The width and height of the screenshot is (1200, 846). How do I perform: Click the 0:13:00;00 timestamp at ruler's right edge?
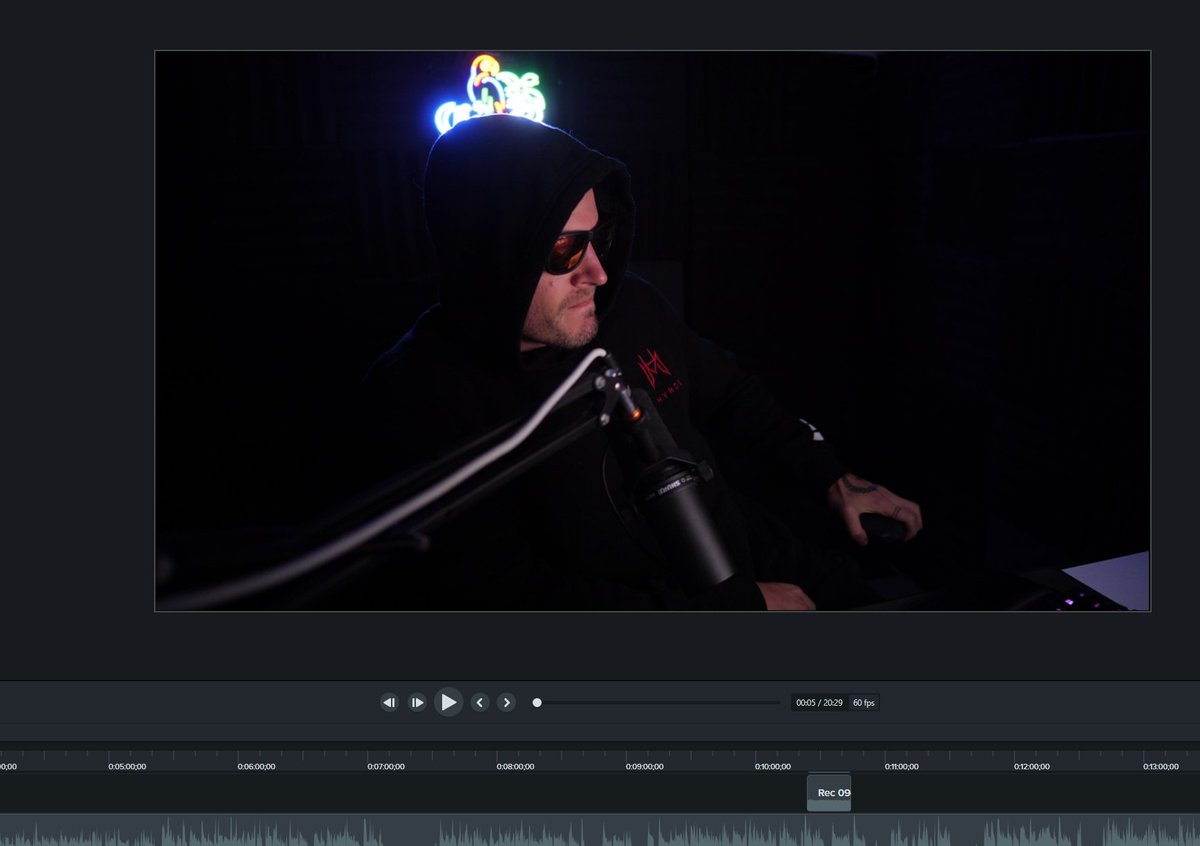(x=1159, y=765)
